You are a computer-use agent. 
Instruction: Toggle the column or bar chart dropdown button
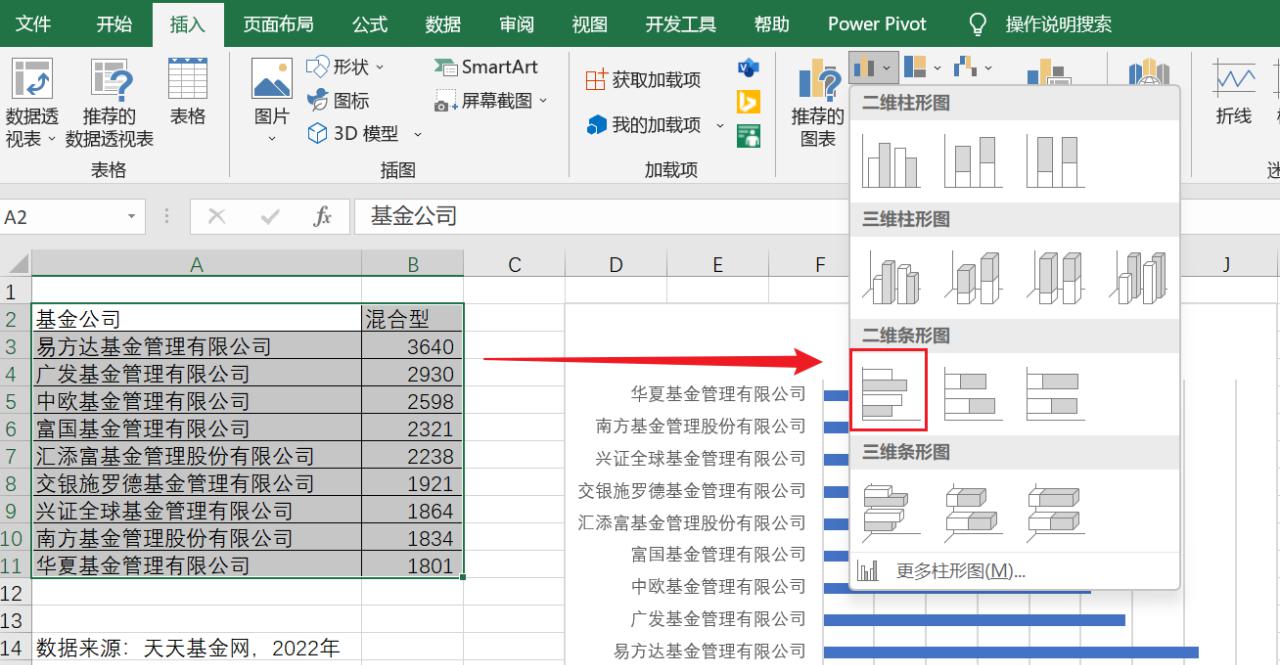pyautogui.click(x=873, y=68)
